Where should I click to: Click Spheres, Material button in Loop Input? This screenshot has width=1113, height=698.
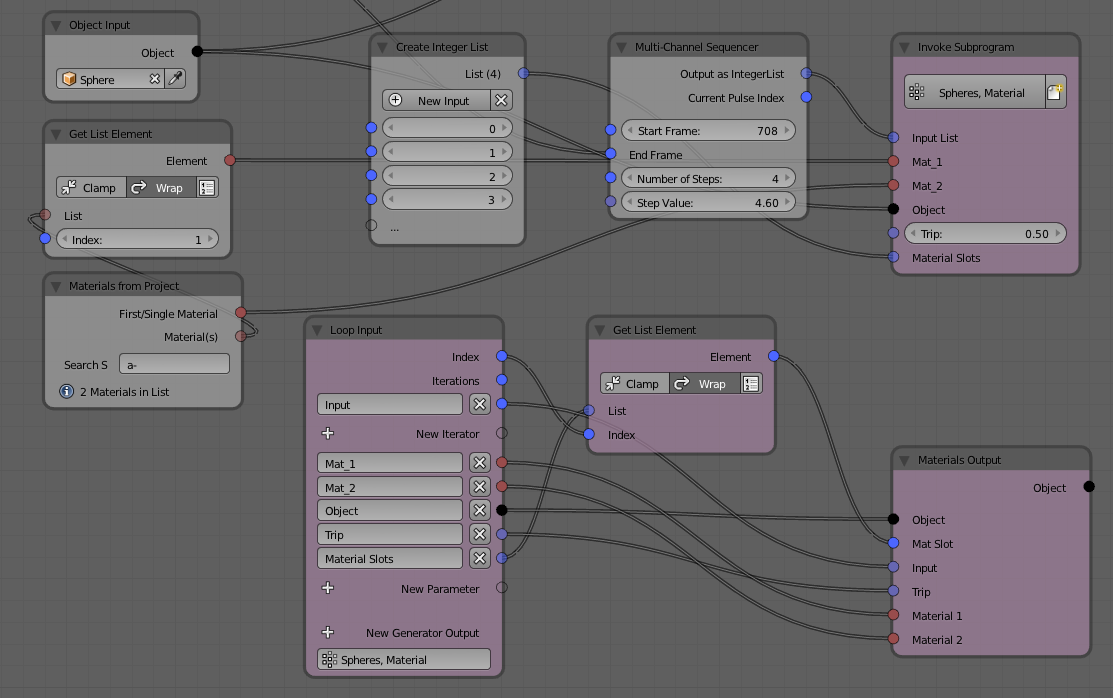(x=403, y=660)
